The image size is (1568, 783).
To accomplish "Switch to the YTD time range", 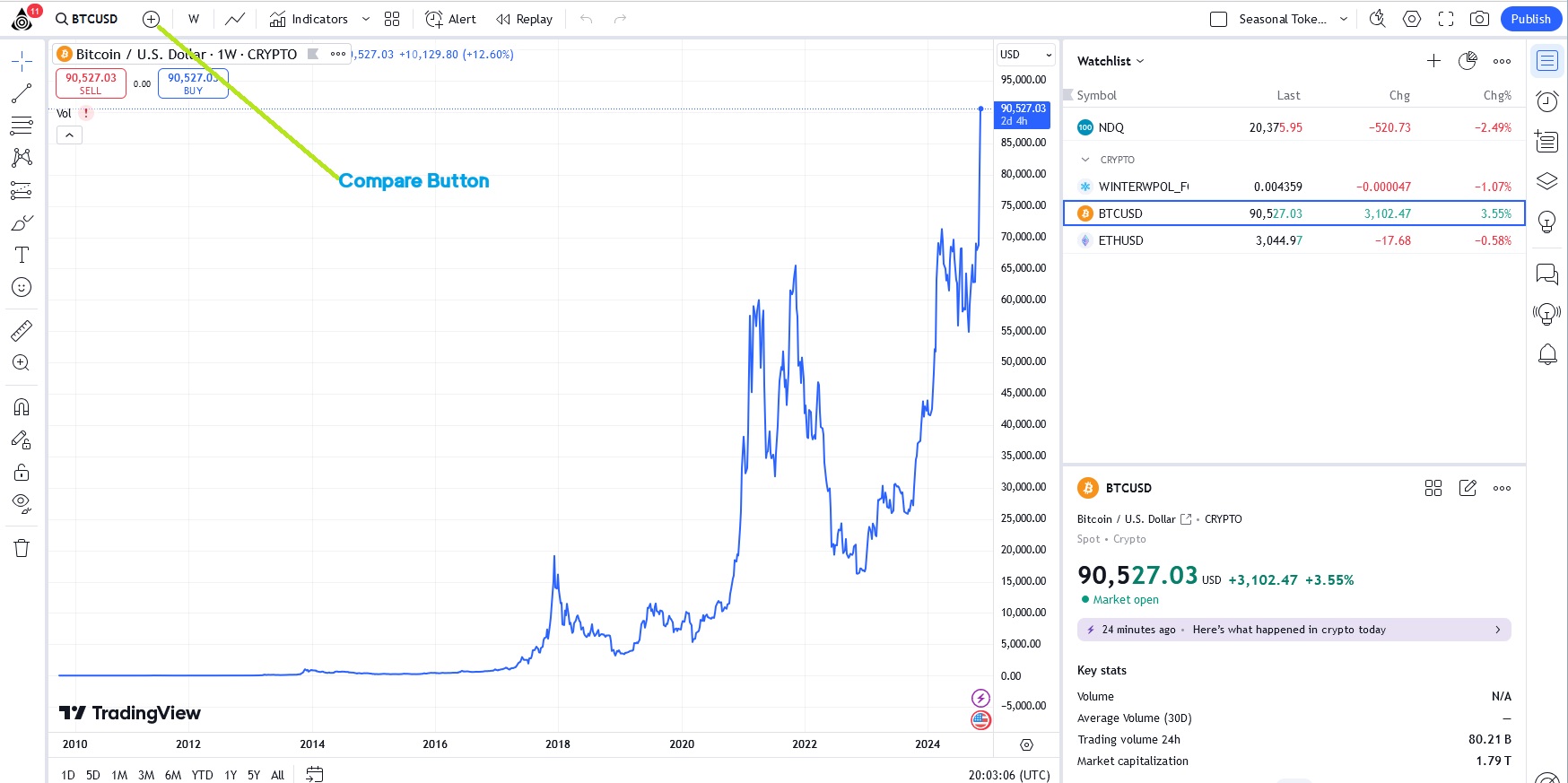I will click(x=202, y=775).
